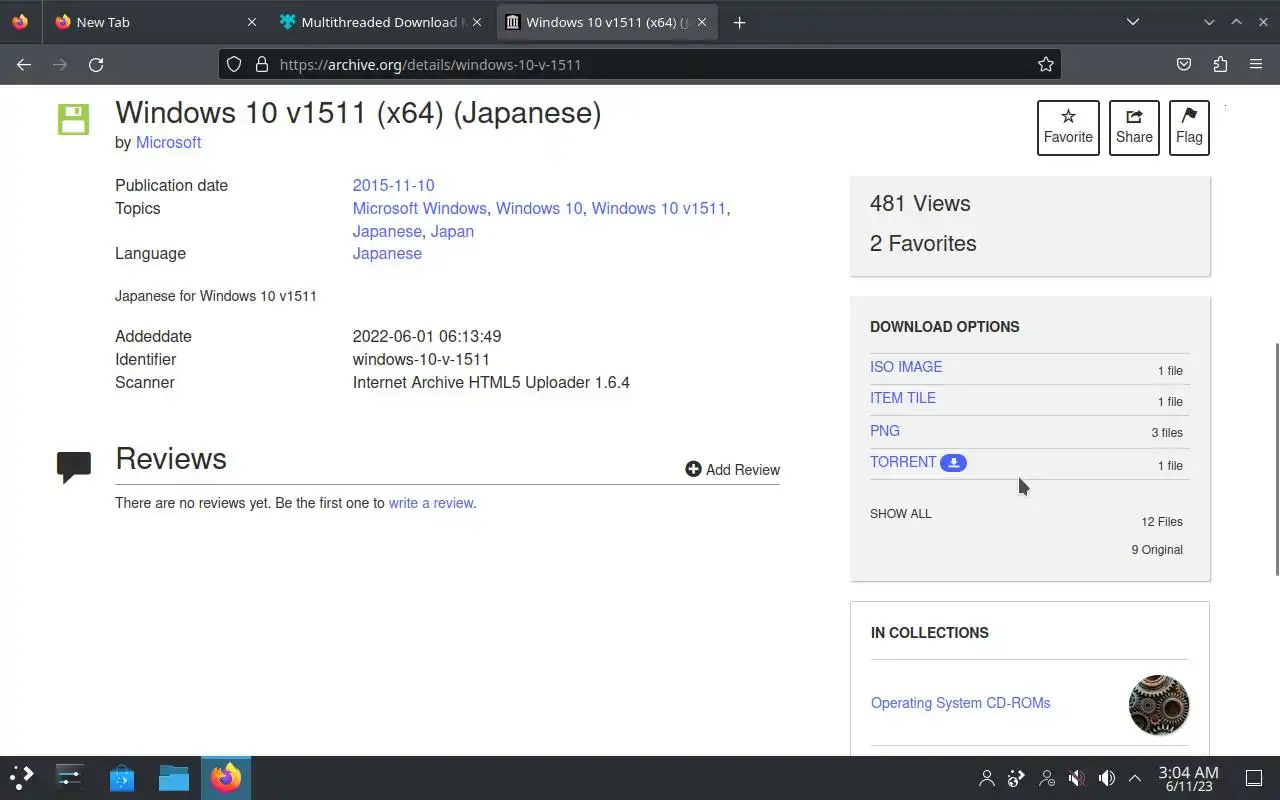
Task: Click the blue torrent download arrow icon
Action: click(x=954, y=463)
